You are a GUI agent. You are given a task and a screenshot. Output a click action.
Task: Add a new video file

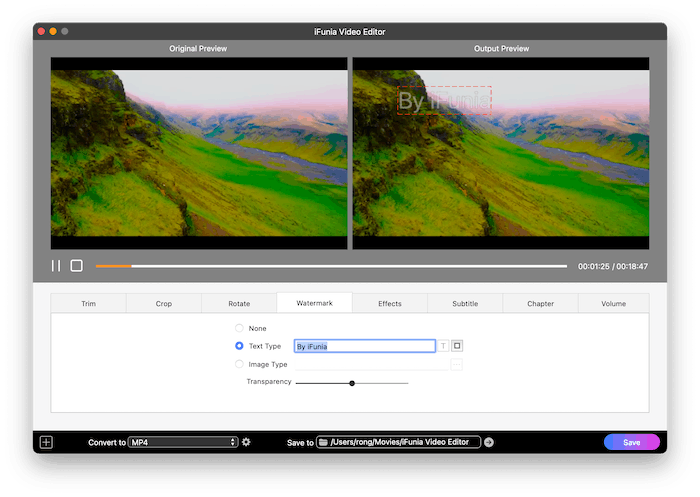tap(46, 442)
